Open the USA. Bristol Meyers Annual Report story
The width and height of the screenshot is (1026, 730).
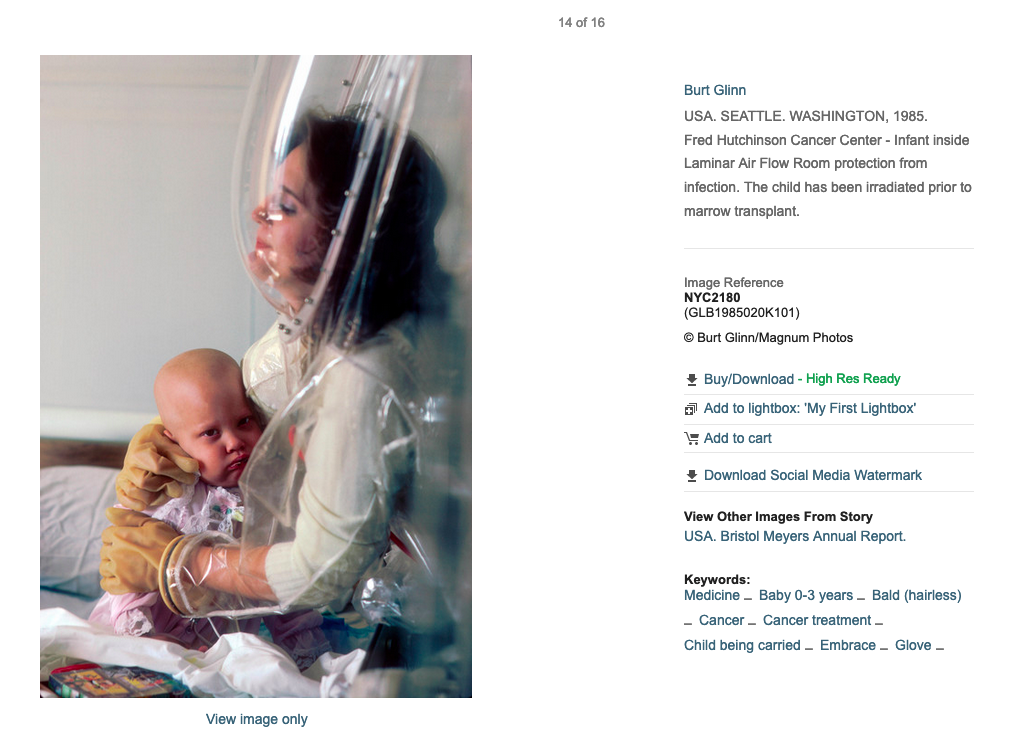pos(794,536)
